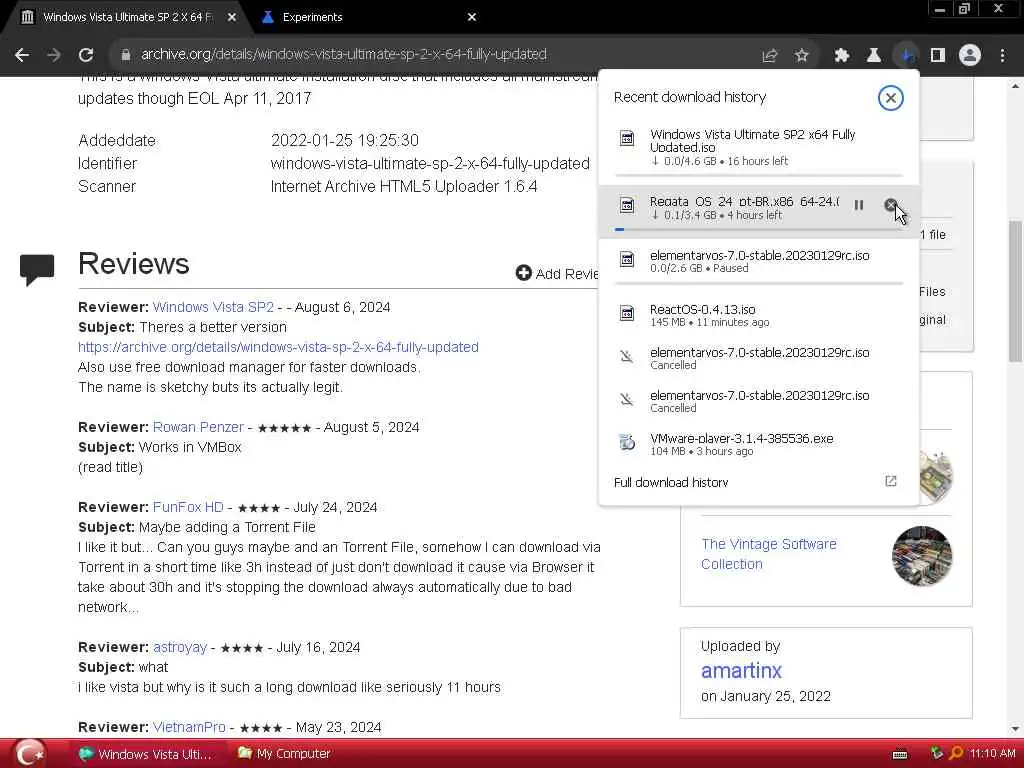Open reviewer Windows Vista SP2 profile
Viewport: 1024px width, 768px height.
tap(213, 307)
